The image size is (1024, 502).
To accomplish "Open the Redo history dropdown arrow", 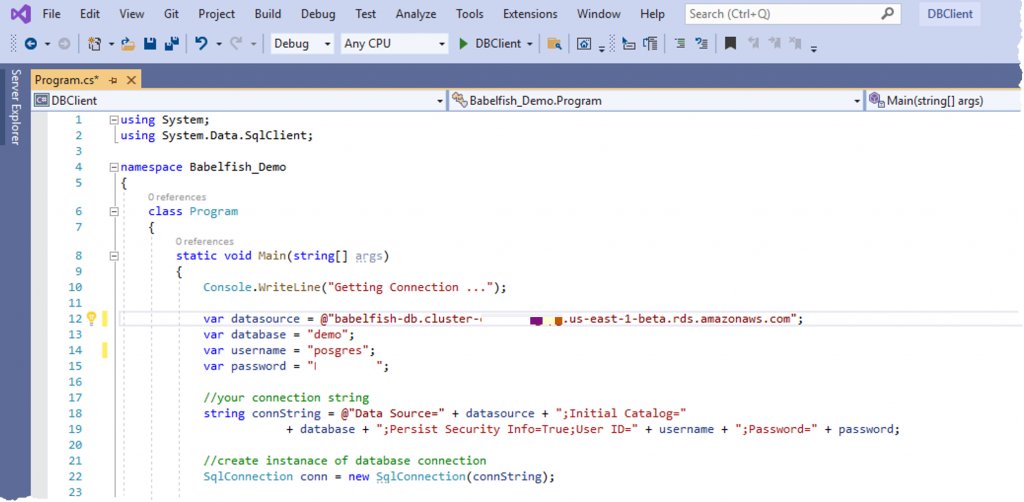I will pyautogui.click(x=253, y=44).
